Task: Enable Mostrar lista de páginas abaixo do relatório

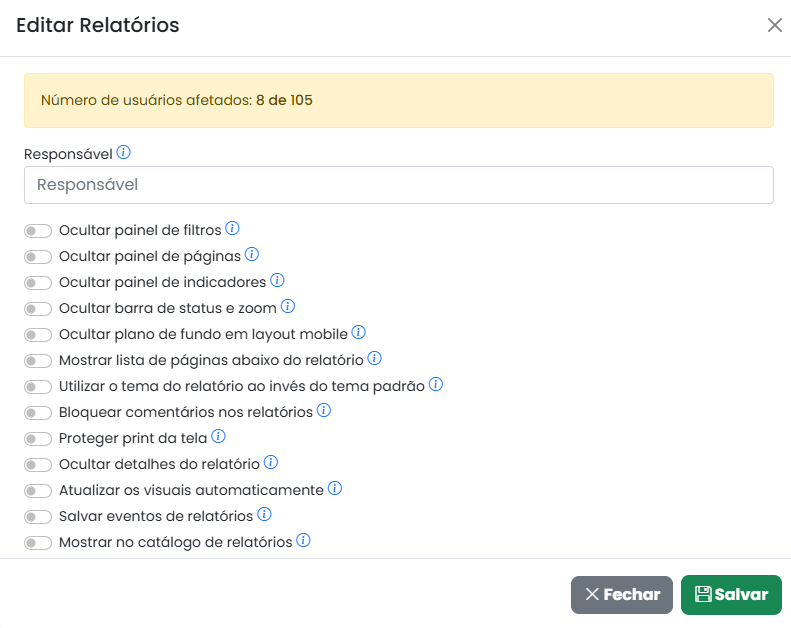Action: tap(38, 361)
